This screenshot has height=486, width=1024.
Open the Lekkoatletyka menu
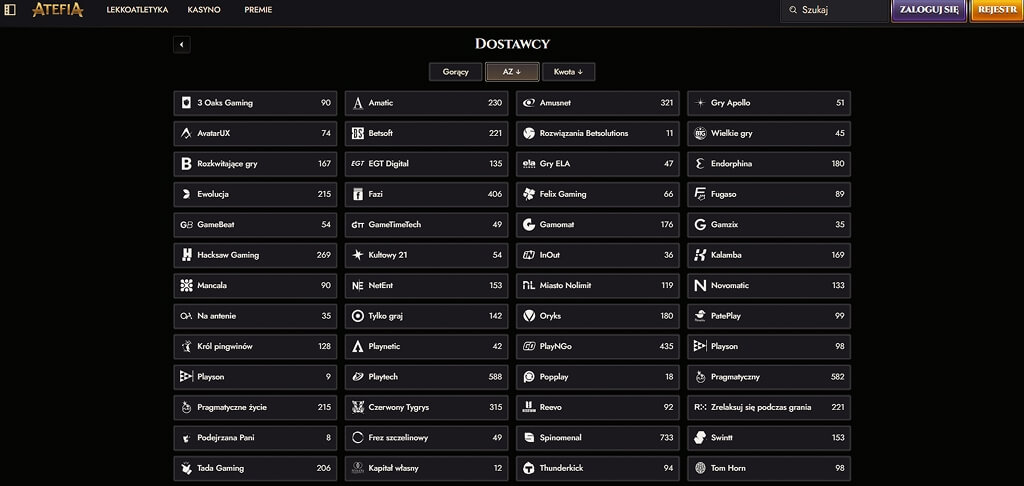pyautogui.click(x=137, y=10)
